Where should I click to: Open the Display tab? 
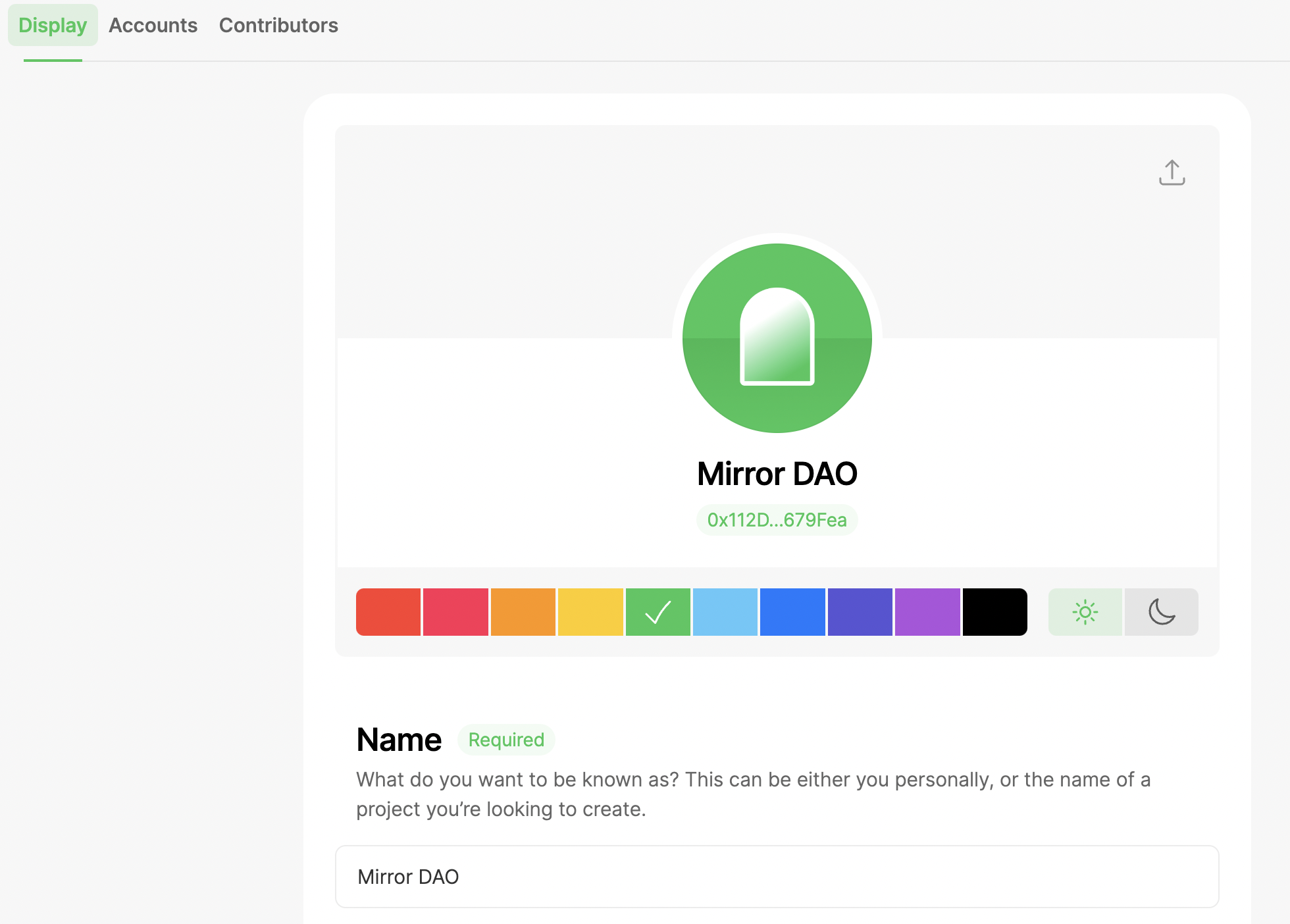pos(53,25)
